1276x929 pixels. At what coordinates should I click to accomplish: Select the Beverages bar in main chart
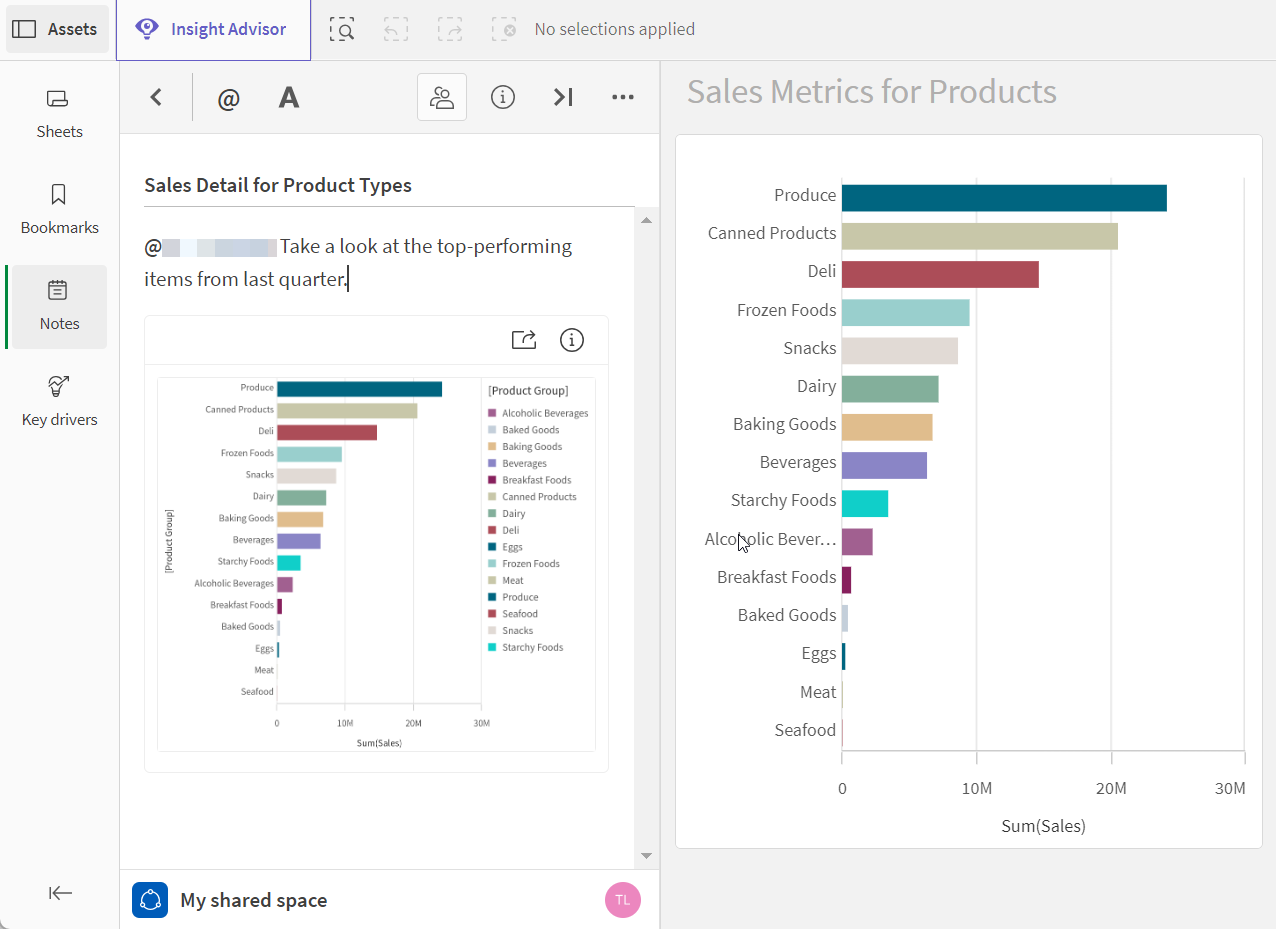point(884,465)
